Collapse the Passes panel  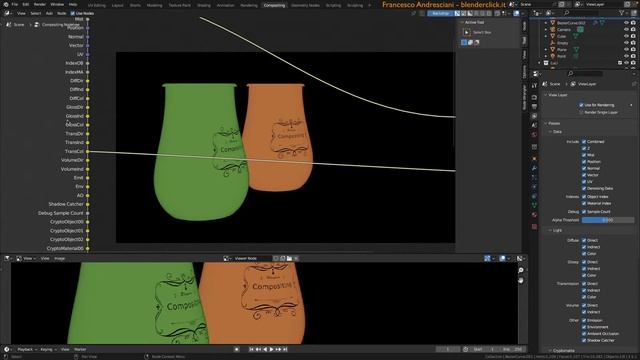[546, 123]
